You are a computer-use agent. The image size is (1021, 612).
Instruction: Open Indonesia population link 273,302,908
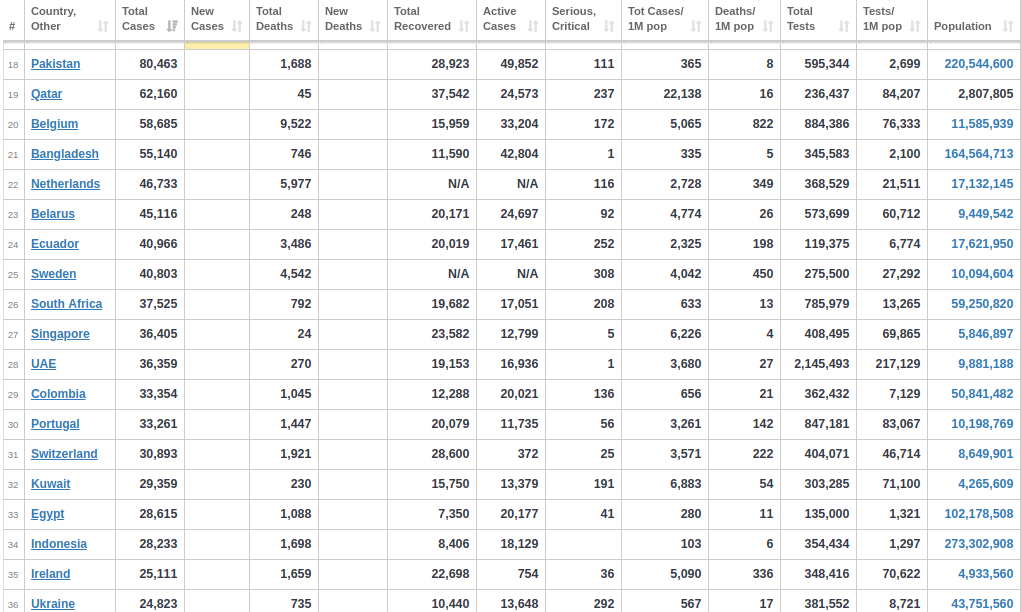(979, 544)
